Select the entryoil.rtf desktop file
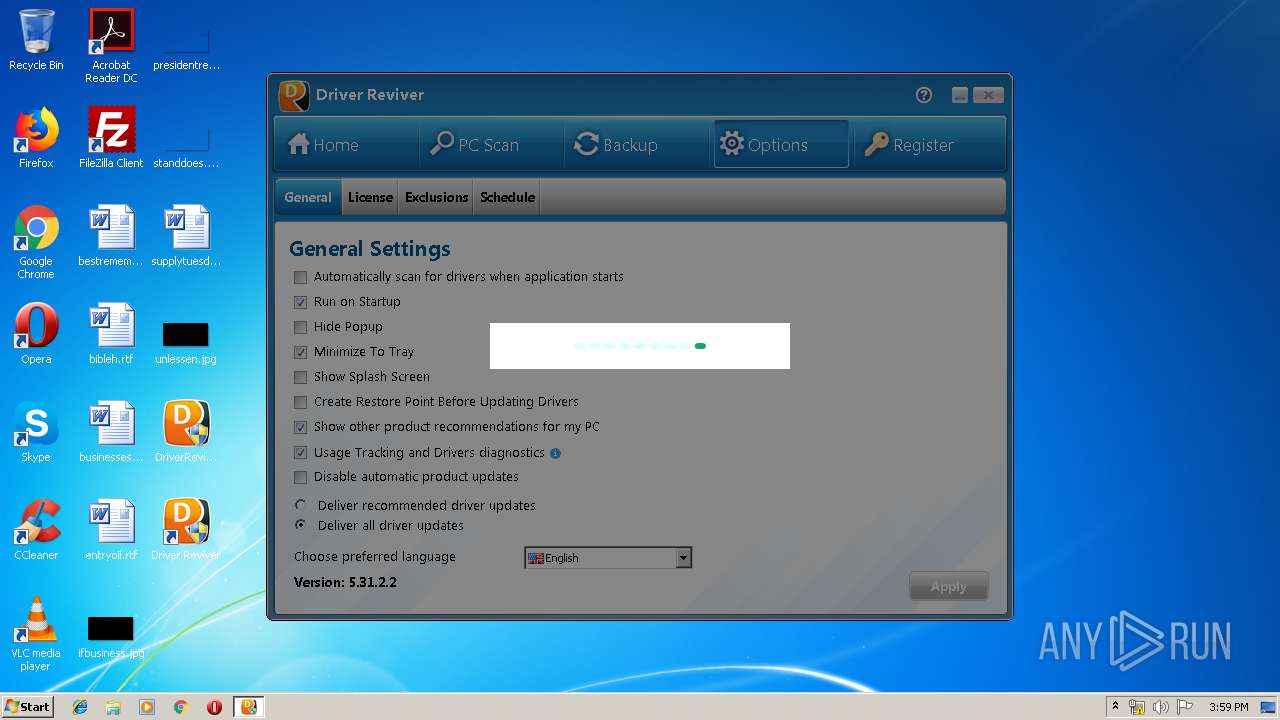The width and height of the screenshot is (1280, 720). click(111, 529)
